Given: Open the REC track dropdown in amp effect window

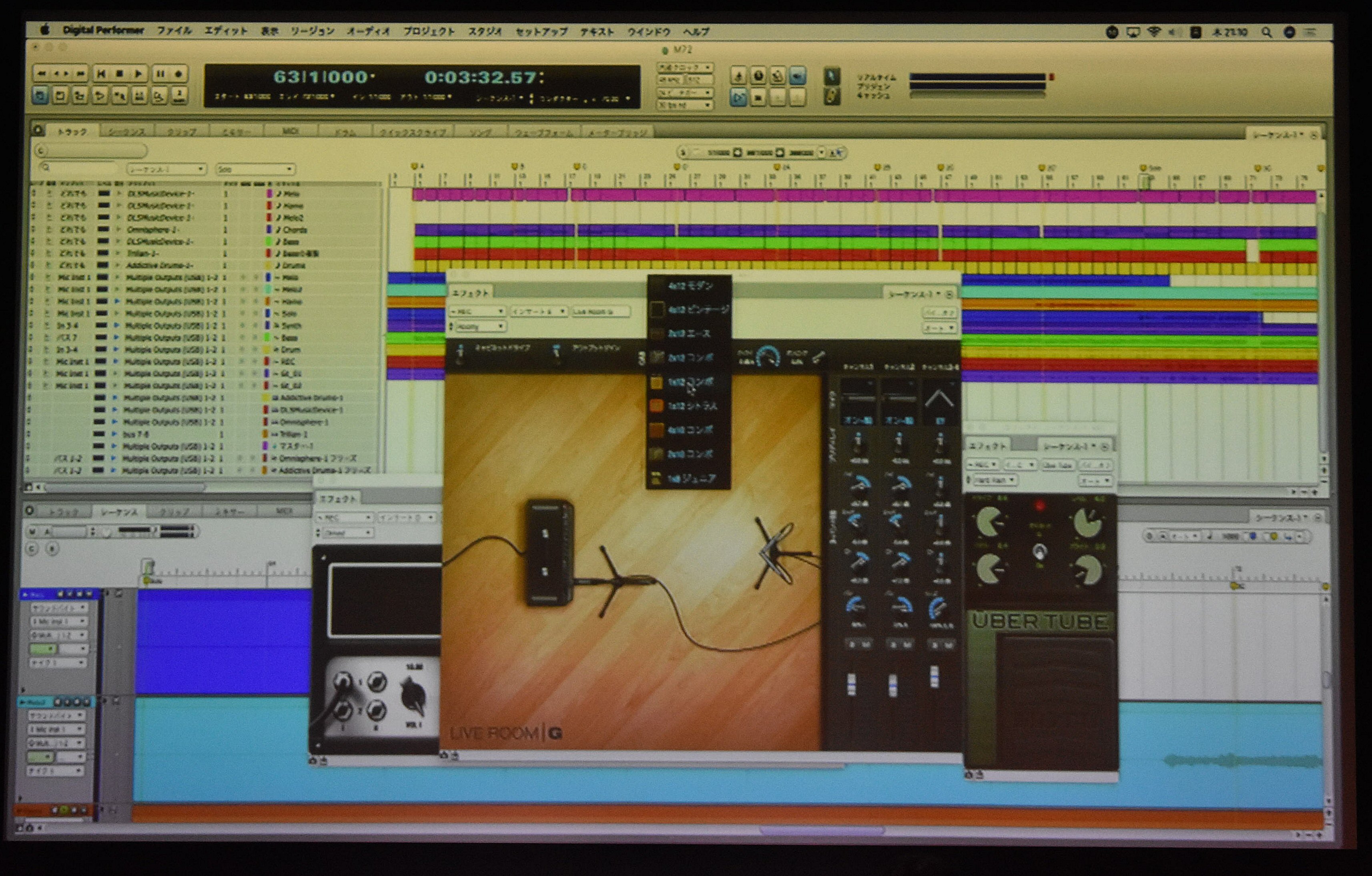Looking at the screenshot, I should [345, 518].
